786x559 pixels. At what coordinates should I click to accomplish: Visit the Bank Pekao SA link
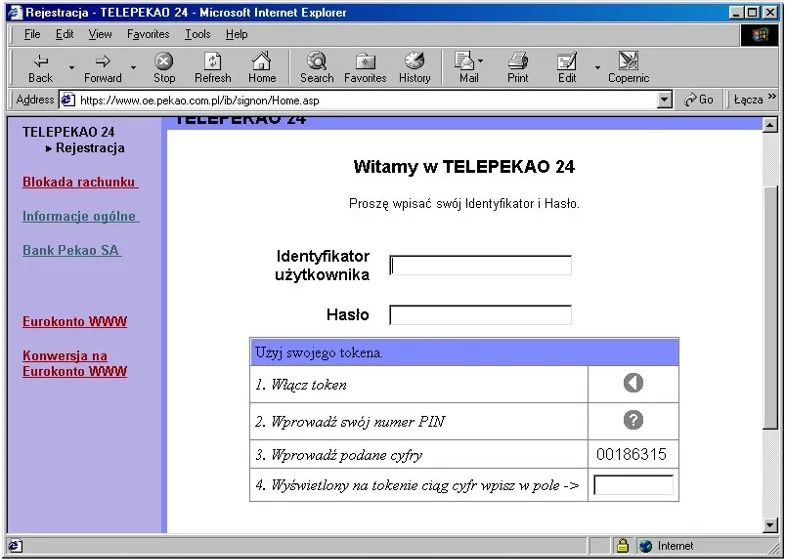[x=71, y=250]
